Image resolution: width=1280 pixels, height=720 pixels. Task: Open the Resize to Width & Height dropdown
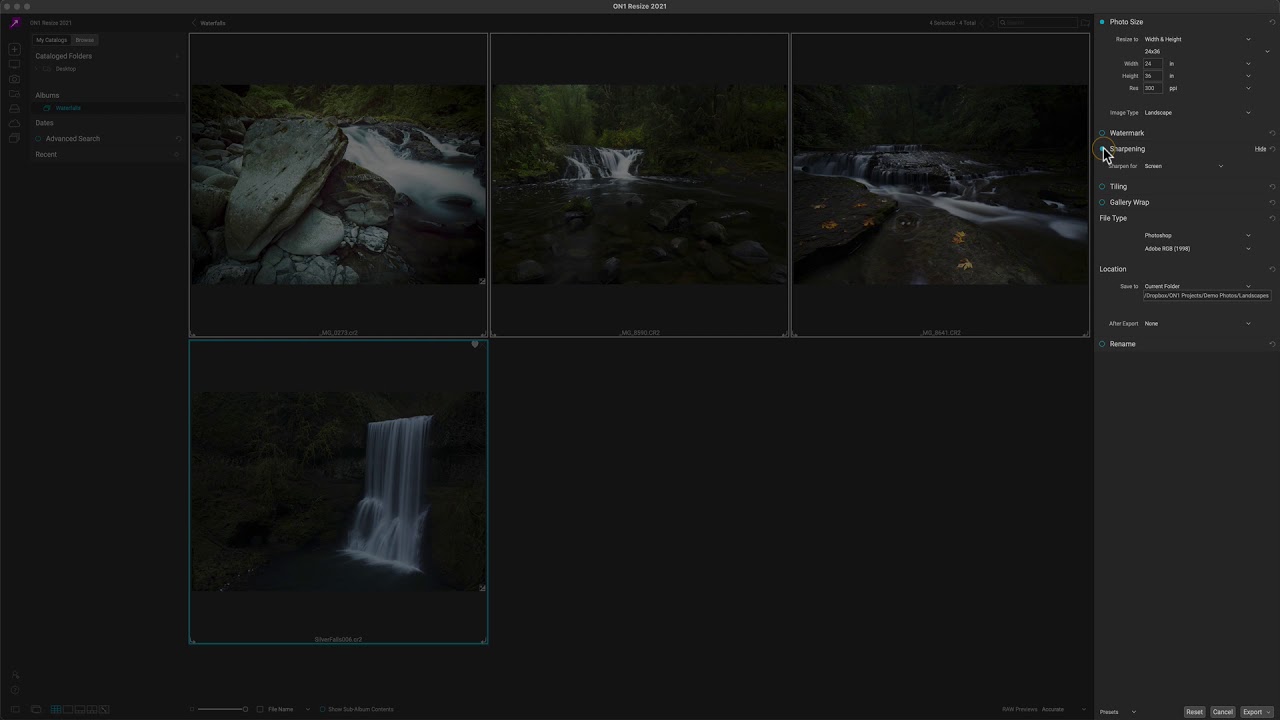pos(1197,39)
